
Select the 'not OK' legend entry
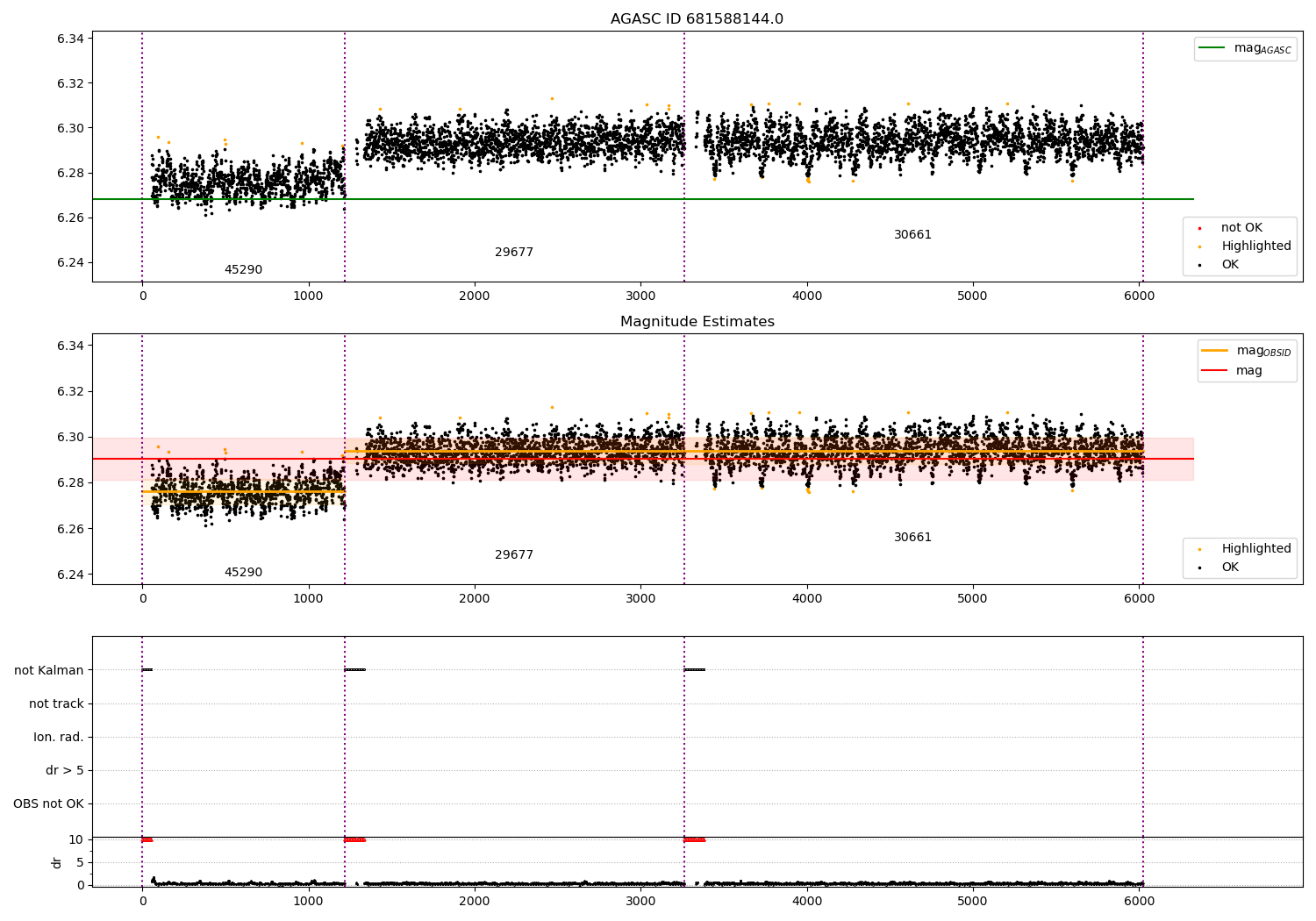[1241, 228]
